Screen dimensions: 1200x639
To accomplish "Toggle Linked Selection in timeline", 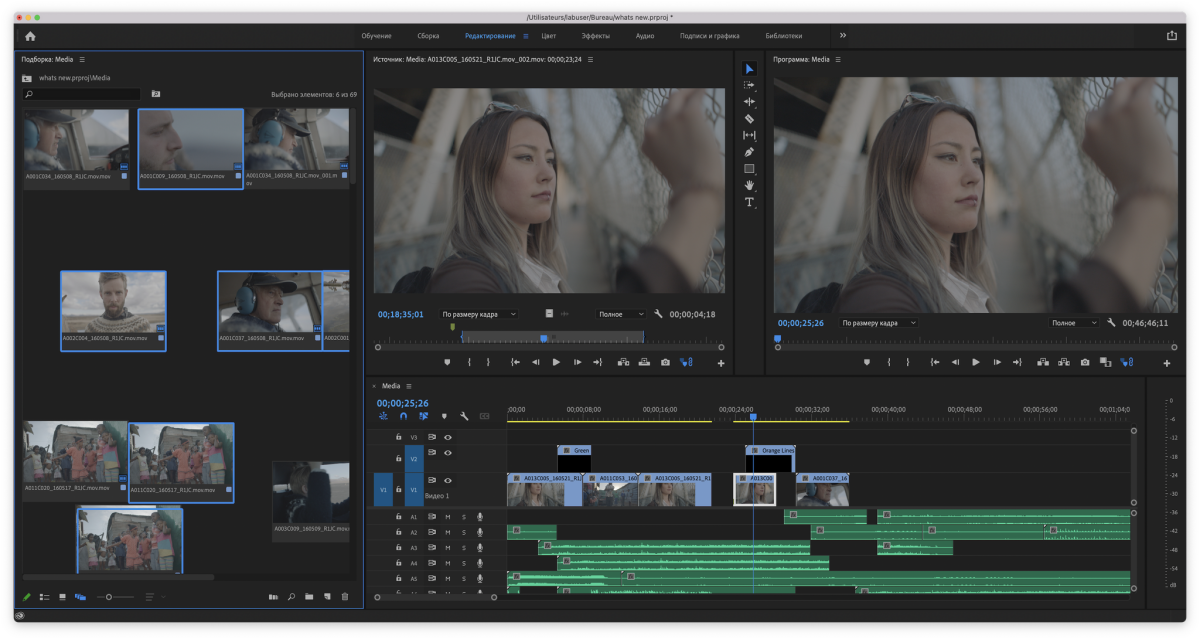I will [x=424, y=416].
